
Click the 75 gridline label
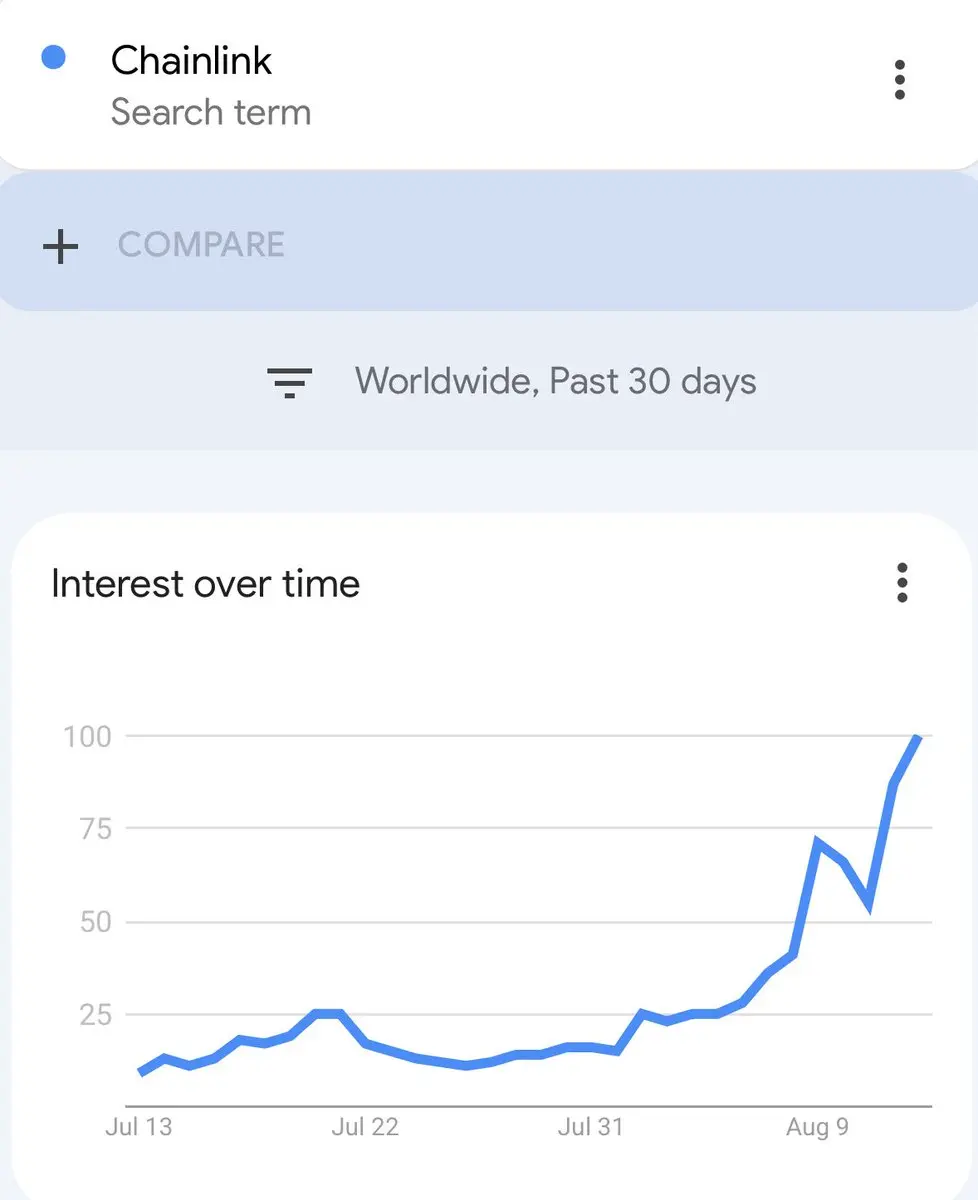point(95,828)
